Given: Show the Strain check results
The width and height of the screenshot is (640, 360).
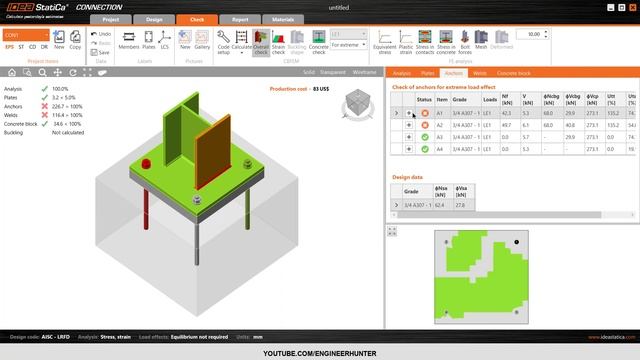Looking at the screenshot, I should pyautogui.click(x=278, y=42).
